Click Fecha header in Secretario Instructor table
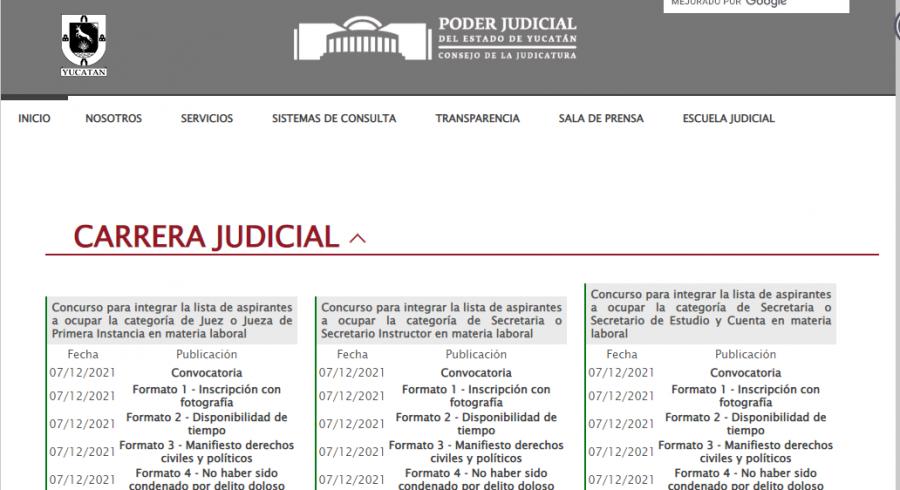Viewport: 900px width, 490px height. pyautogui.click(x=352, y=355)
